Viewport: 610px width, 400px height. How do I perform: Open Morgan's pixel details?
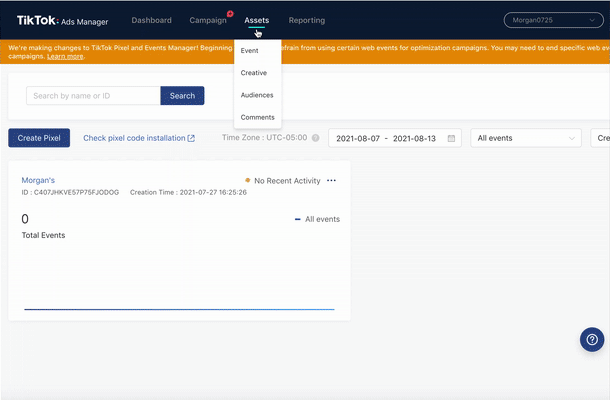tap(38, 180)
